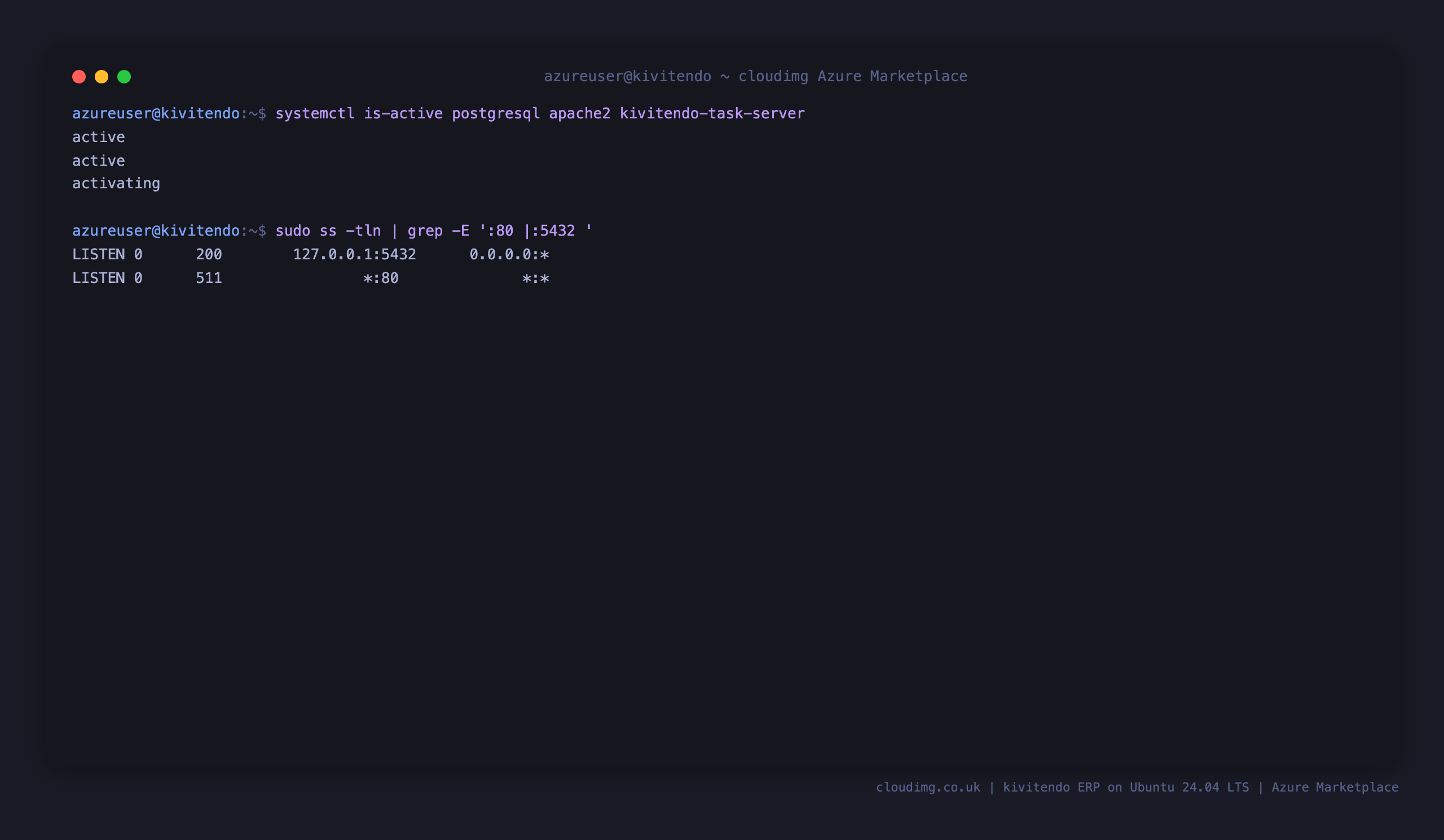
Task: Click the footer text 'cloudimg.co.uk'
Action: pos(928,788)
